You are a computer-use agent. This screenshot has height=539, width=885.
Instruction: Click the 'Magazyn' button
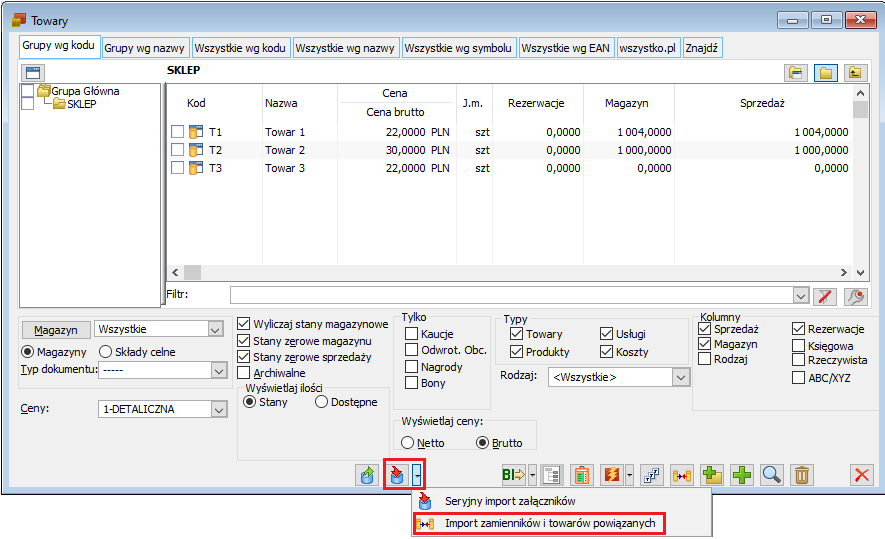(x=55, y=330)
